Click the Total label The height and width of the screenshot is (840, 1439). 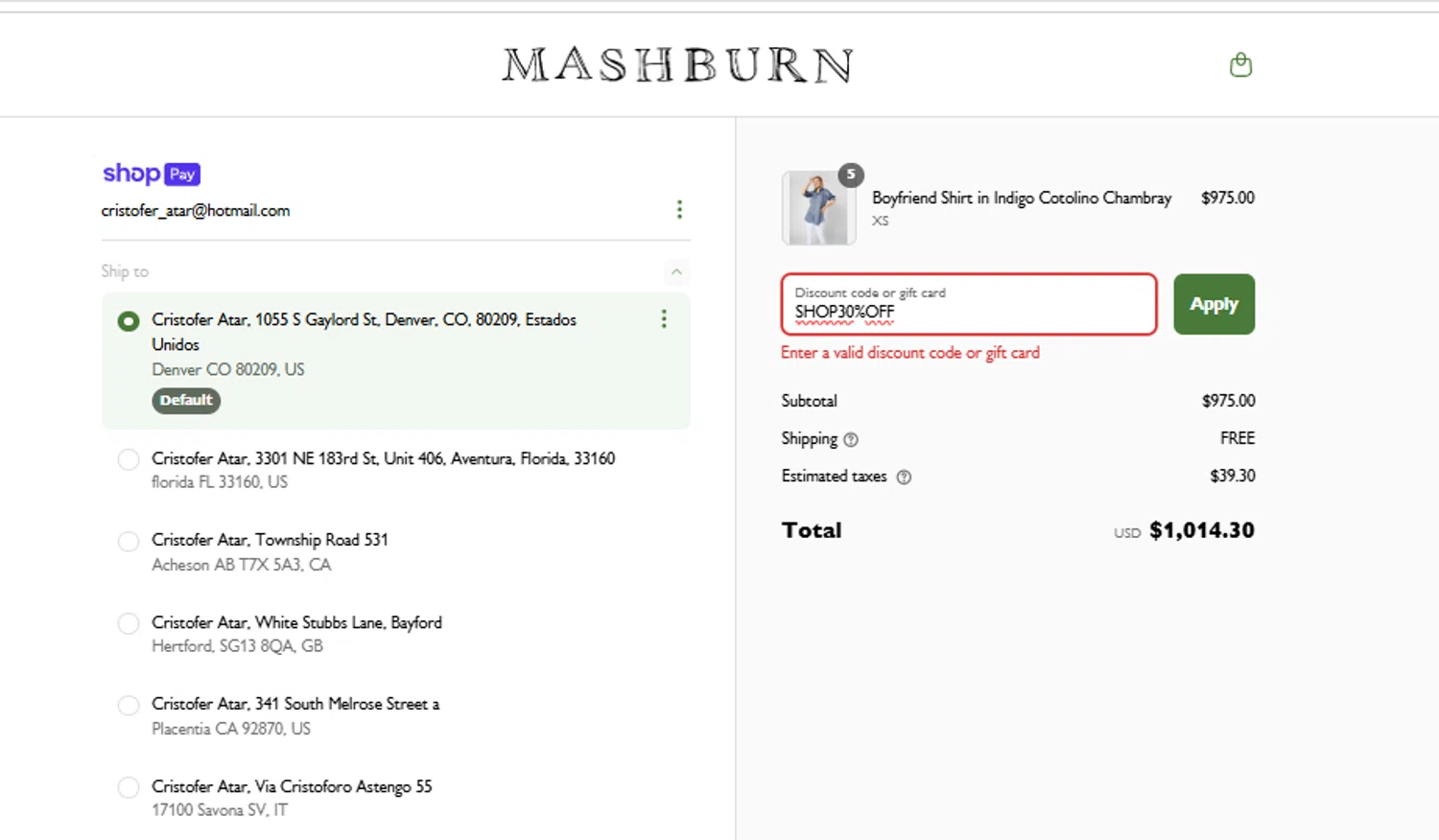coord(812,530)
